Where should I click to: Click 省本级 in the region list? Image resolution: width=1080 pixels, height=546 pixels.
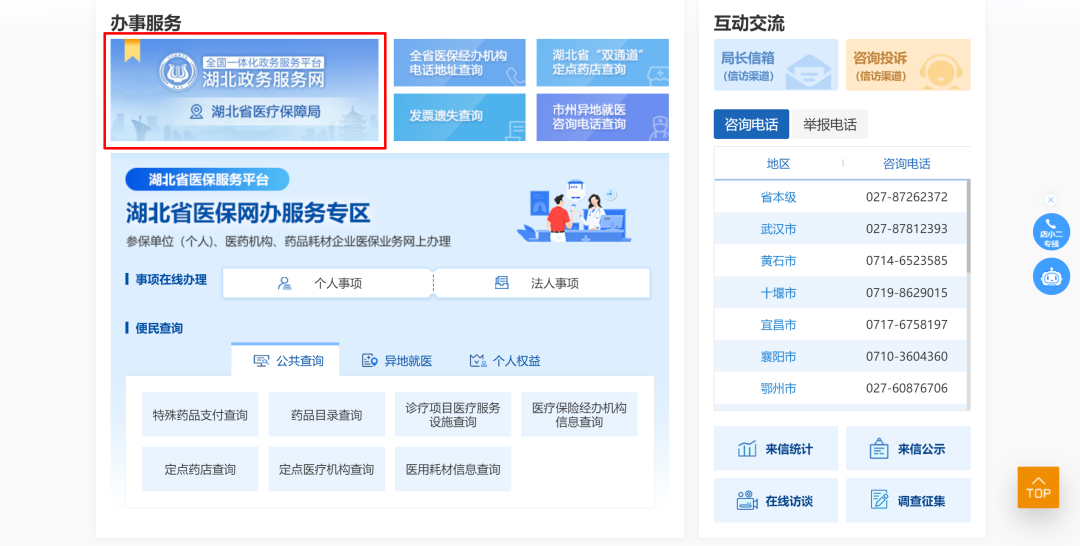pyautogui.click(x=778, y=197)
